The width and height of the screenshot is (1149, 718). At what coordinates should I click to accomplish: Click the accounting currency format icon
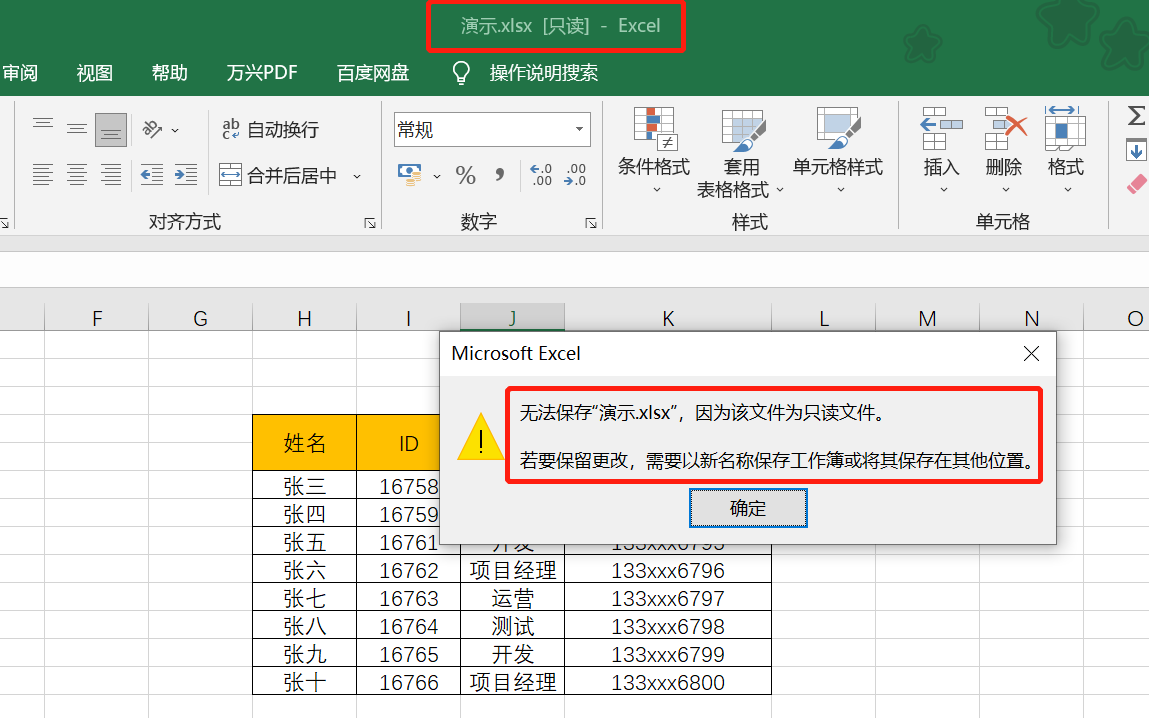click(x=410, y=175)
